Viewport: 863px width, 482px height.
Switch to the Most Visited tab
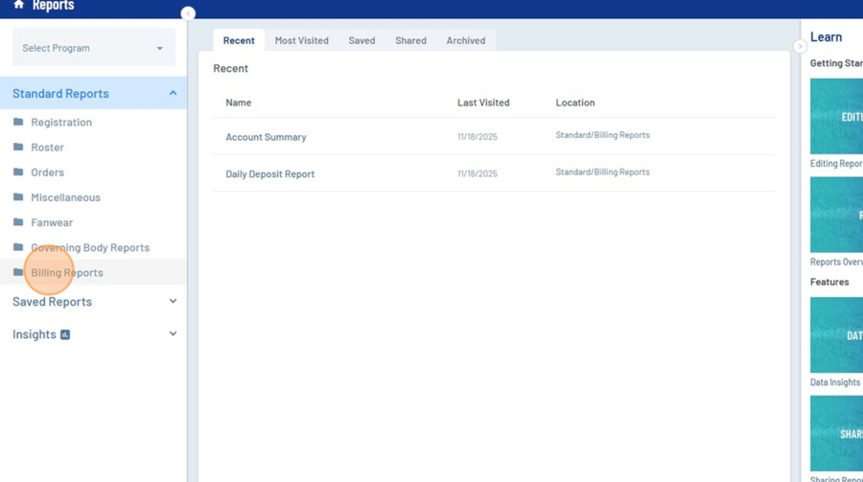(301, 41)
